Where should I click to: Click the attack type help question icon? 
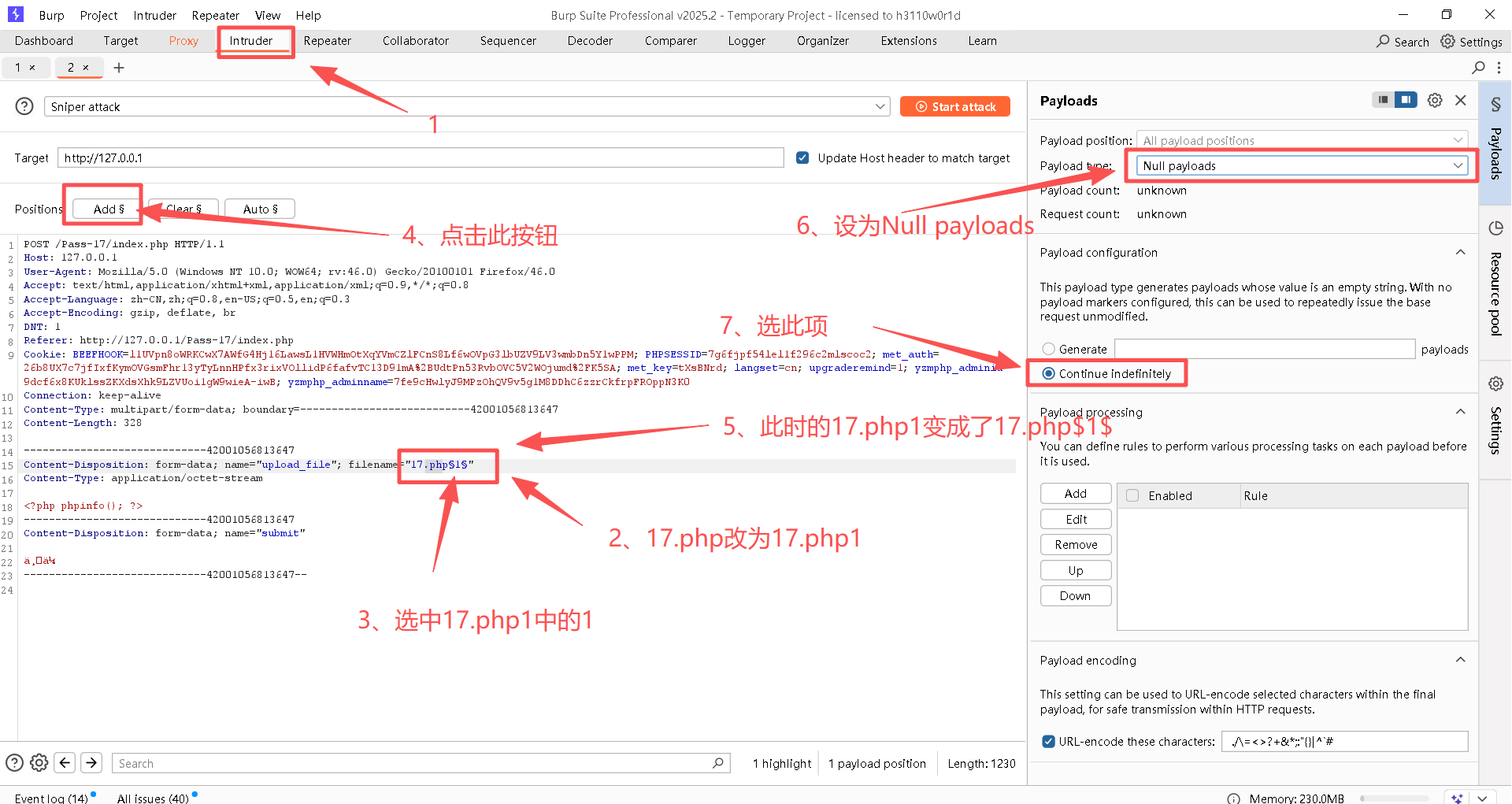coord(24,106)
